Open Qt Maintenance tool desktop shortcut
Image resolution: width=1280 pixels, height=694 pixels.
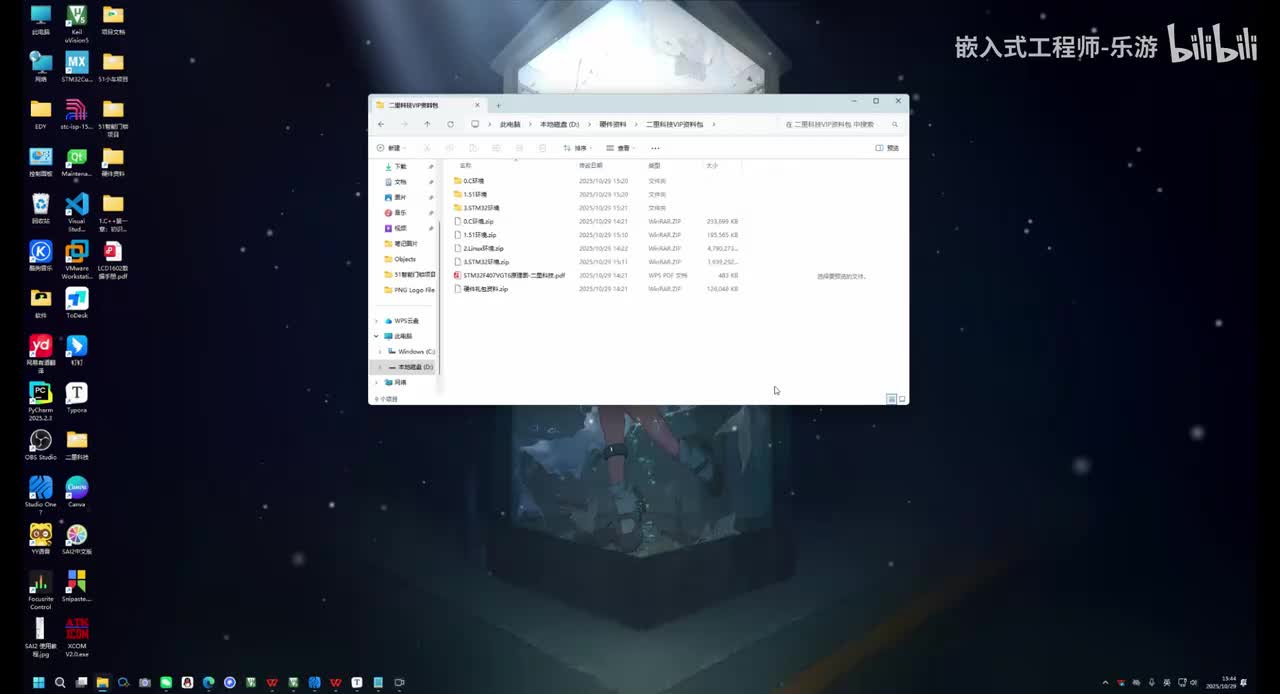pyautogui.click(x=77, y=162)
